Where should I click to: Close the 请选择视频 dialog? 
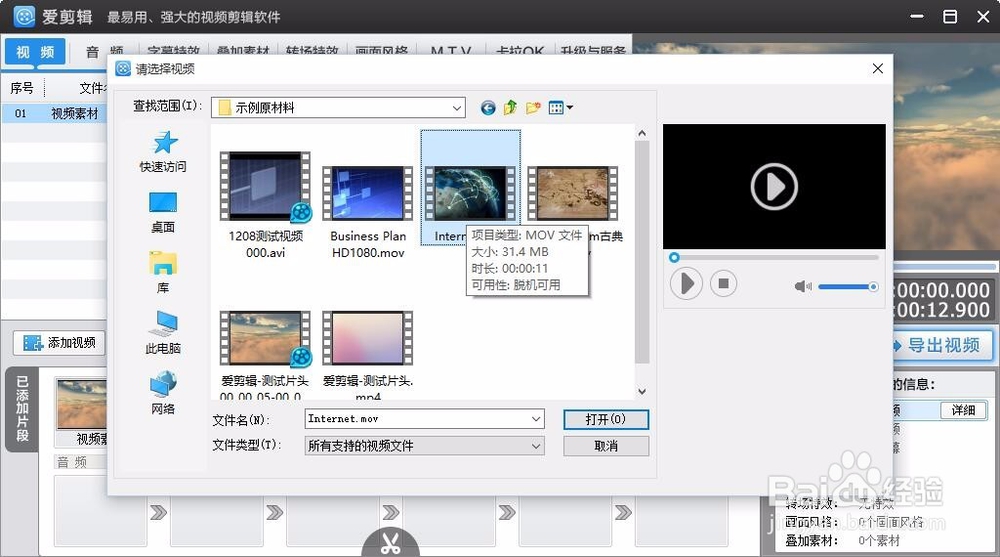point(878,68)
